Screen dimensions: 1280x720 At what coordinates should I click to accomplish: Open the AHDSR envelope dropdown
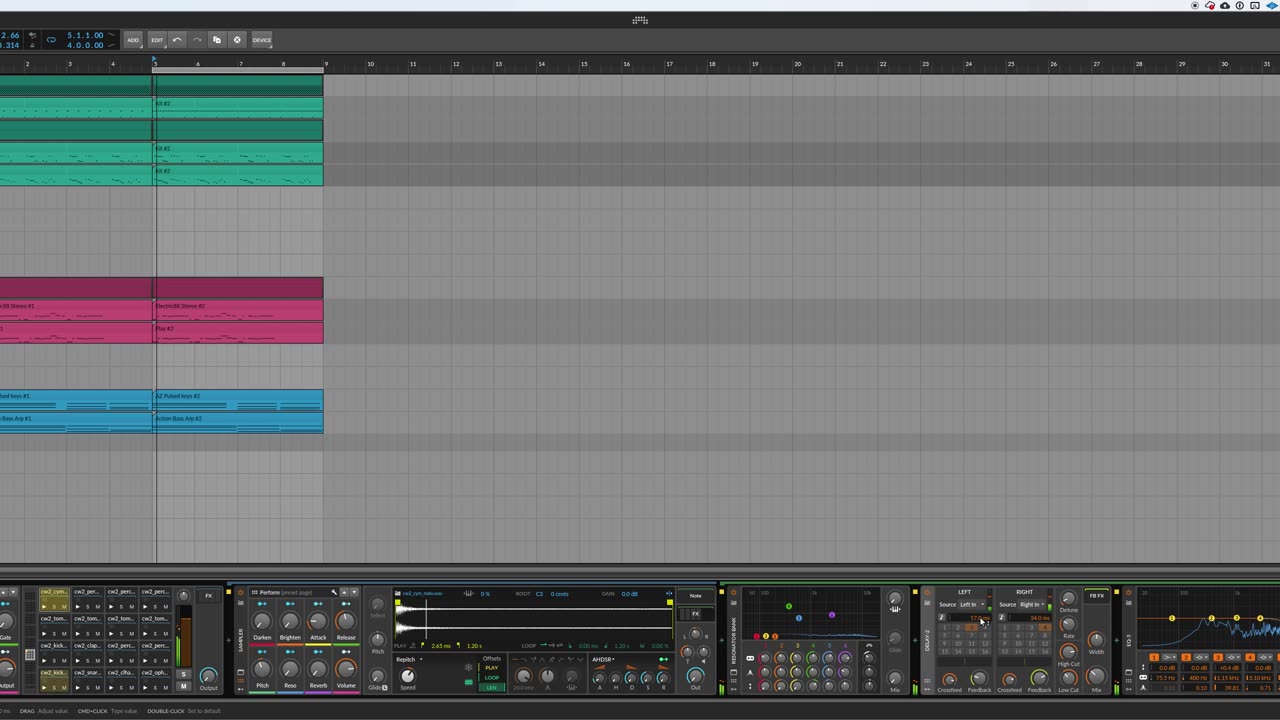pos(603,660)
